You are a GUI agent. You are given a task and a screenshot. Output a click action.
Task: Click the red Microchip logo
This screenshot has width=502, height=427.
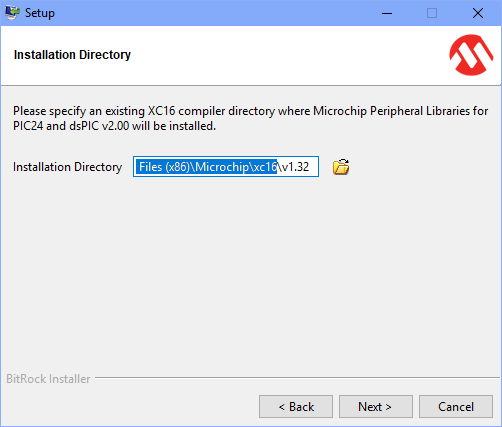click(471, 55)
